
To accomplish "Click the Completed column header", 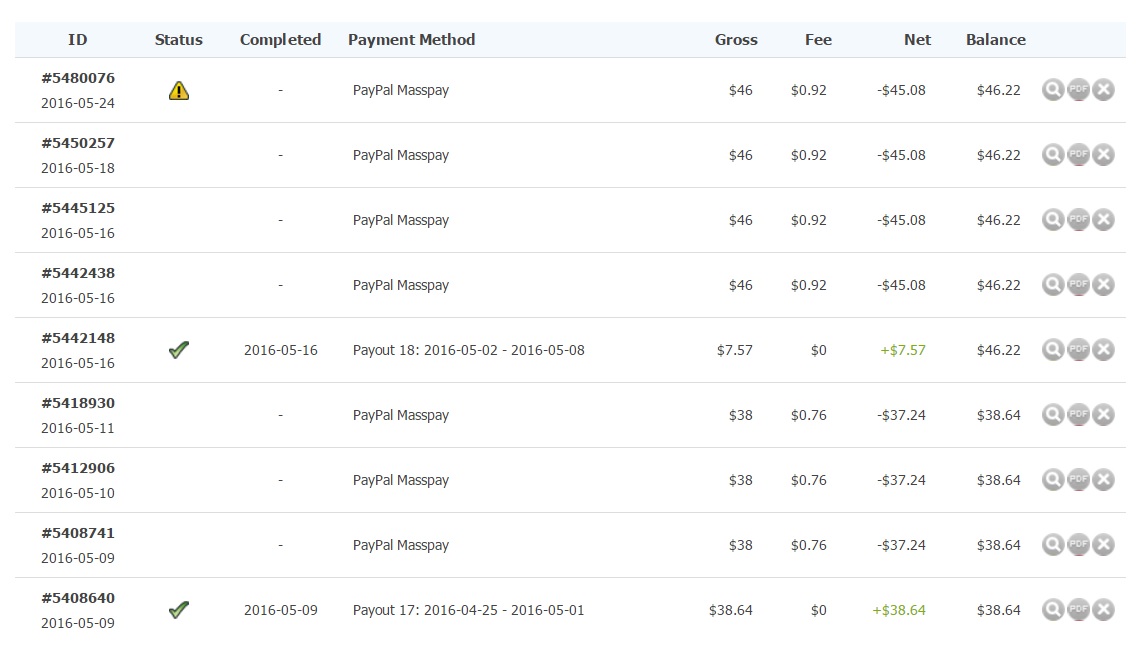I will pos(280,40).
